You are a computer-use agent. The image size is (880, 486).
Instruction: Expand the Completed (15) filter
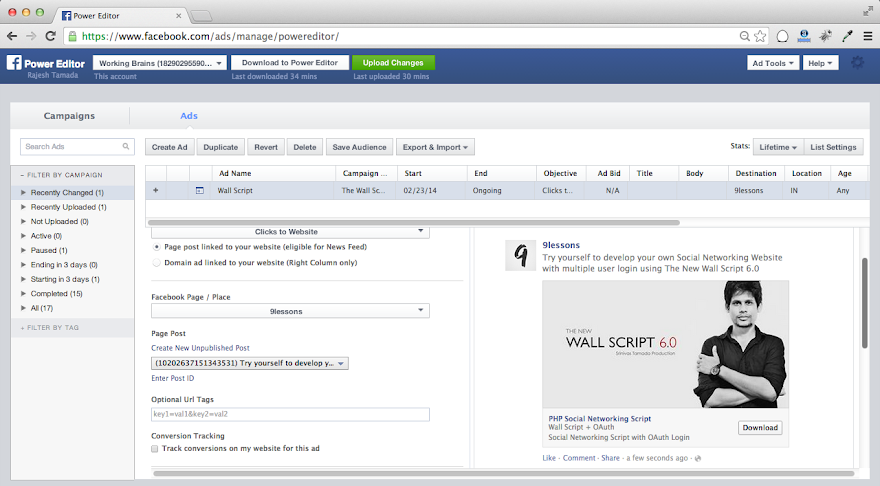(23, 294)
